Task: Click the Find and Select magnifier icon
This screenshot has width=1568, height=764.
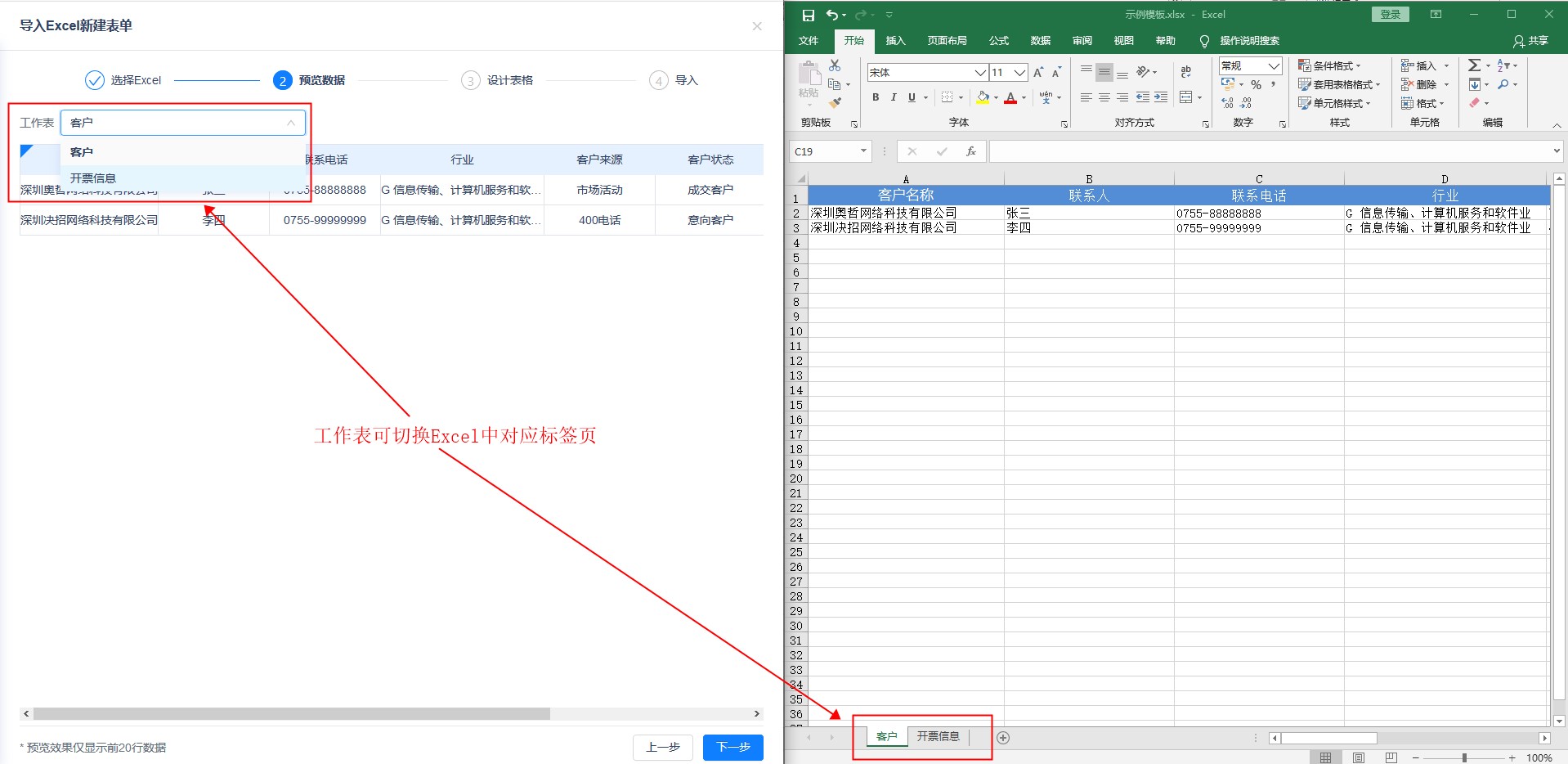Action: pyautogui.click(x=1503, y=84)
